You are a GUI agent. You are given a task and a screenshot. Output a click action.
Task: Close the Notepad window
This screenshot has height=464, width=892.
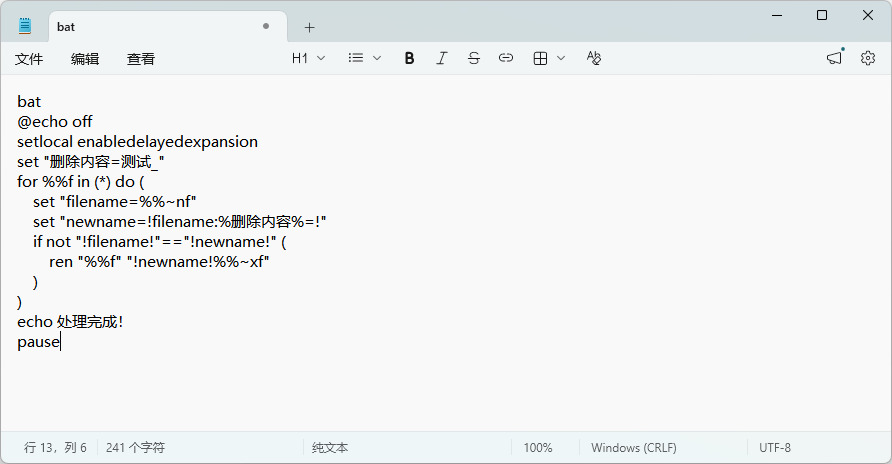[x=868, y=15]
